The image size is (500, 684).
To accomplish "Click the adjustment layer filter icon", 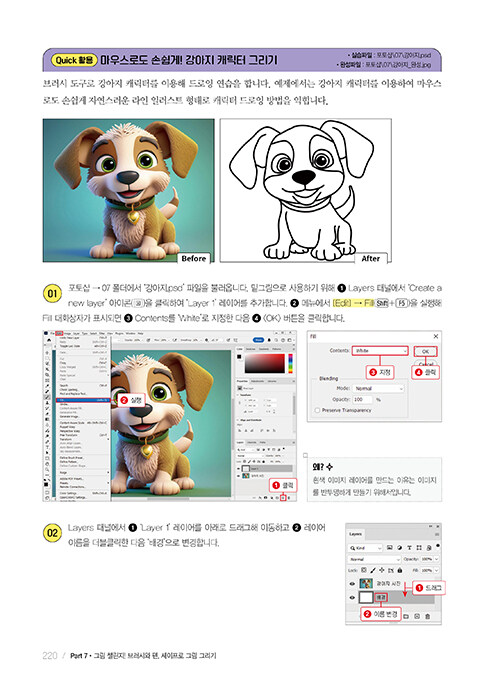I will coord(400,547).
